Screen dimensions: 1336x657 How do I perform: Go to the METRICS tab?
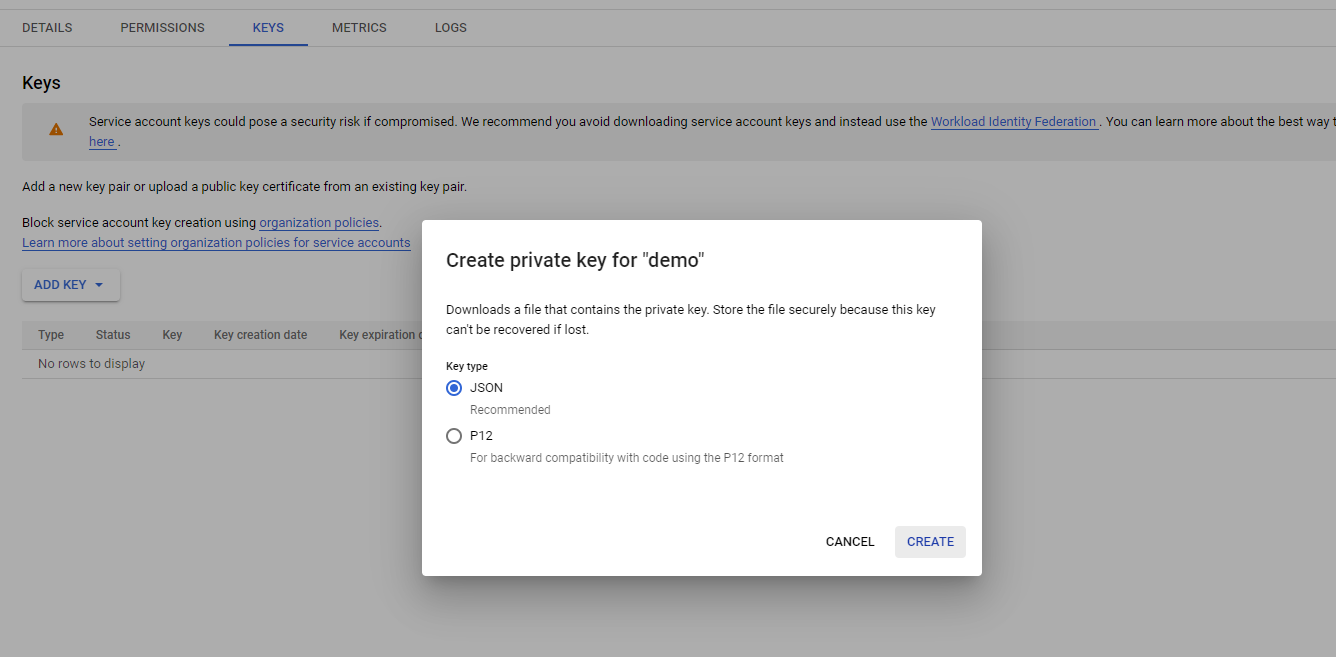tap(359, 28)
